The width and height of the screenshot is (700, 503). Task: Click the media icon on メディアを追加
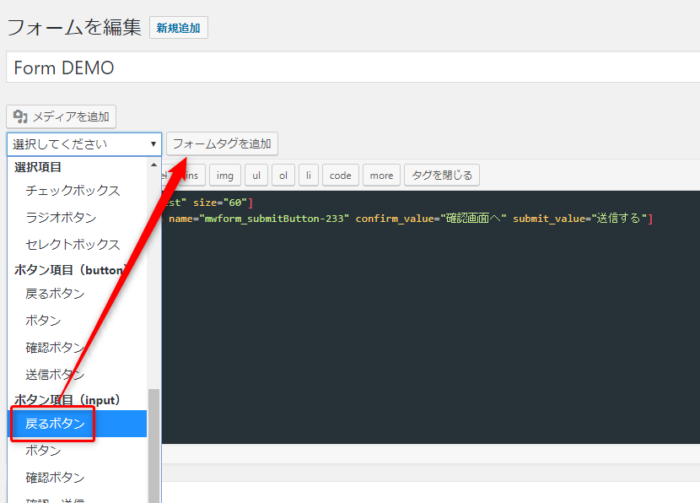point(20,117)
